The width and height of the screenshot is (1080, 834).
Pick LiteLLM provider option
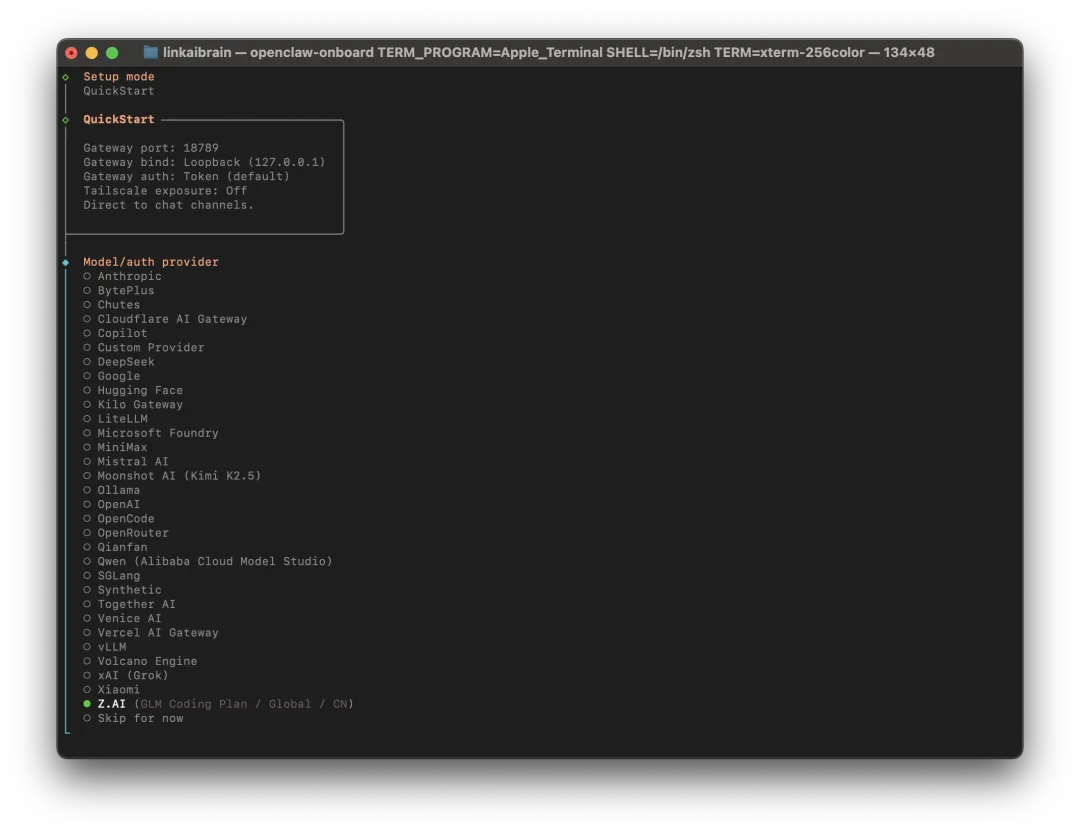[115, 419]
